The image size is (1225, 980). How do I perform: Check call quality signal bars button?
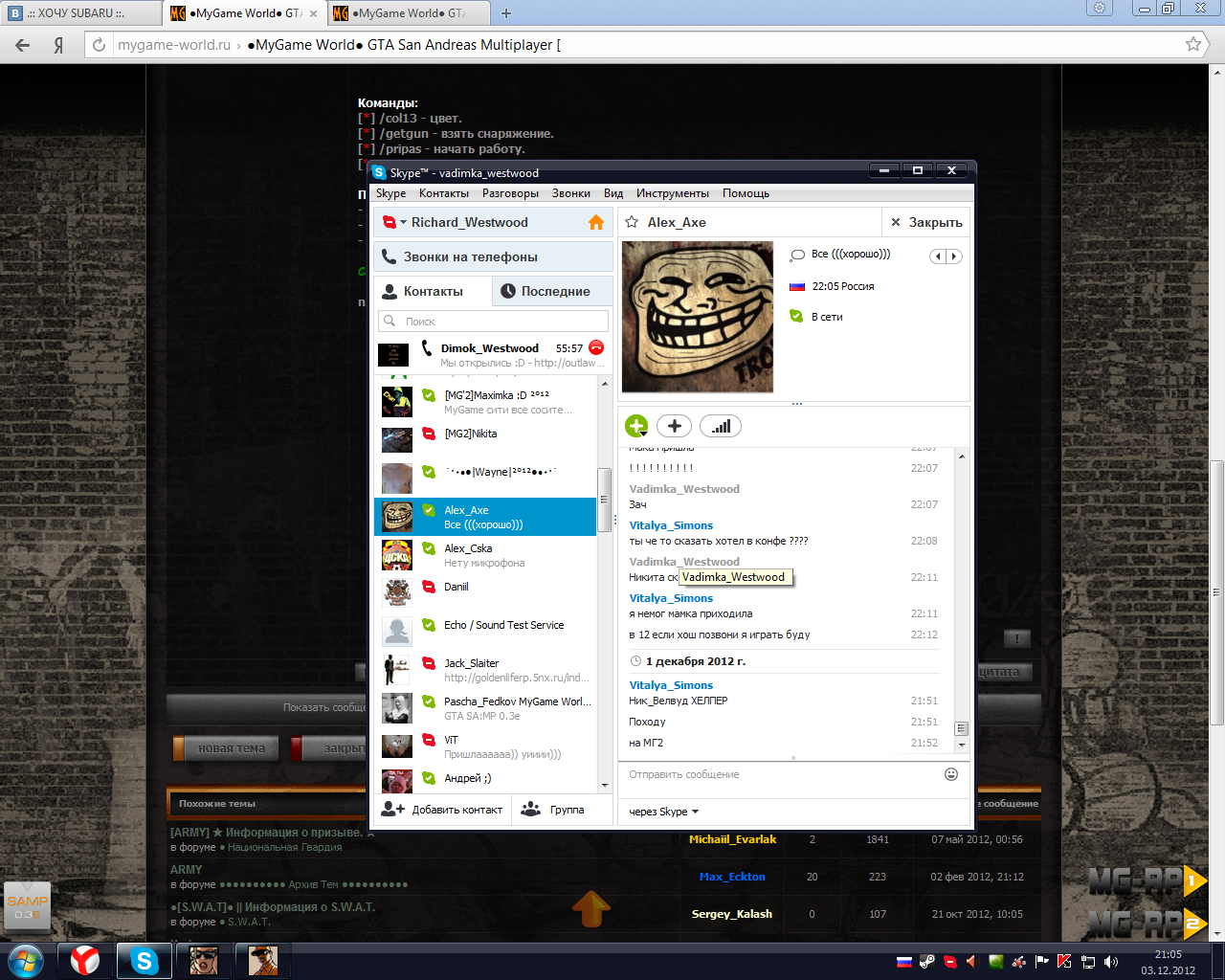[x=721, y=426]
